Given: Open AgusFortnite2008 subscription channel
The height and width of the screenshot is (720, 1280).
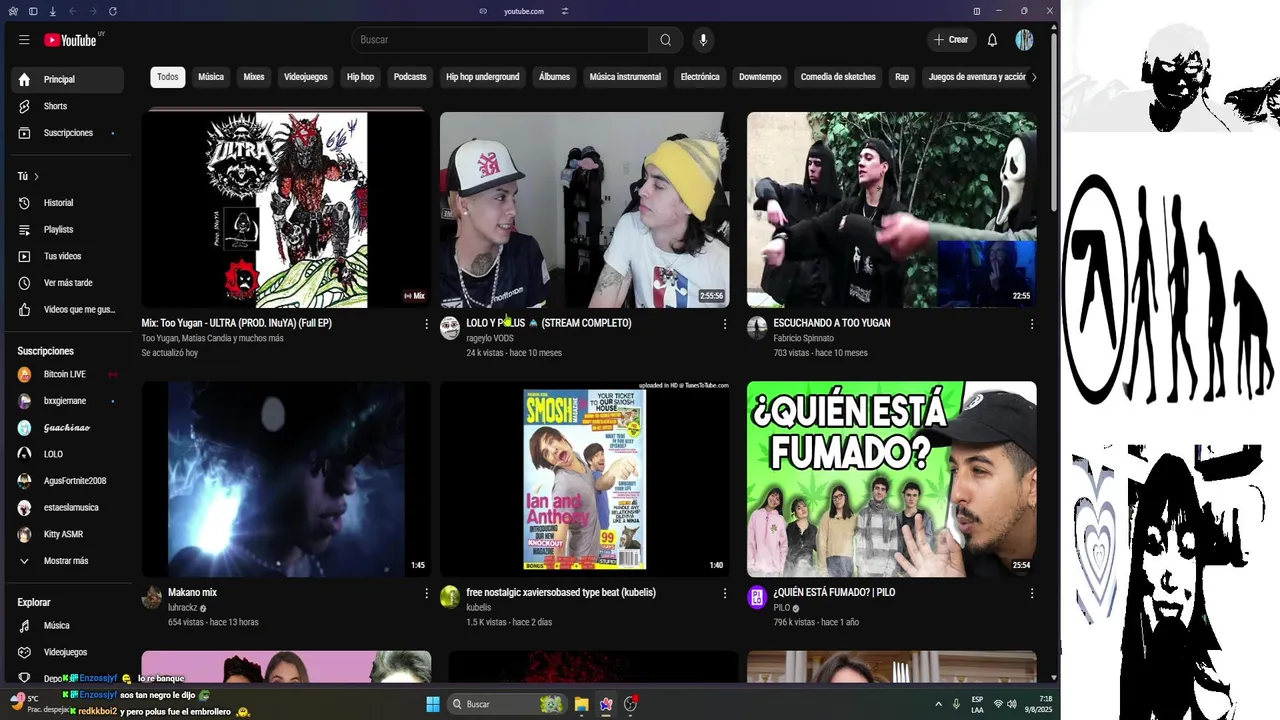Looking at the screenshot, I should [68, 481].
